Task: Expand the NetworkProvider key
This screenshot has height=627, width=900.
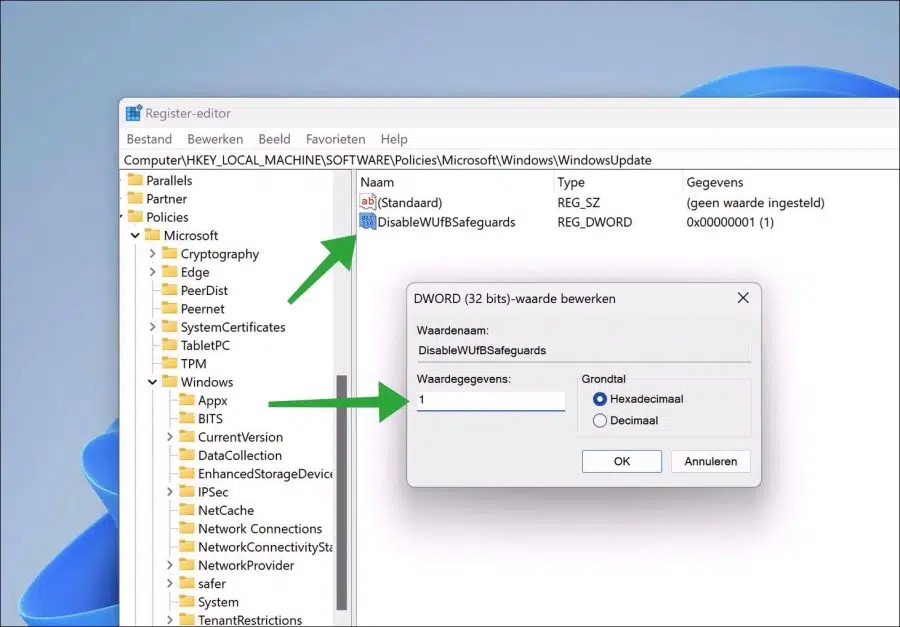Action: click(170, 566)
